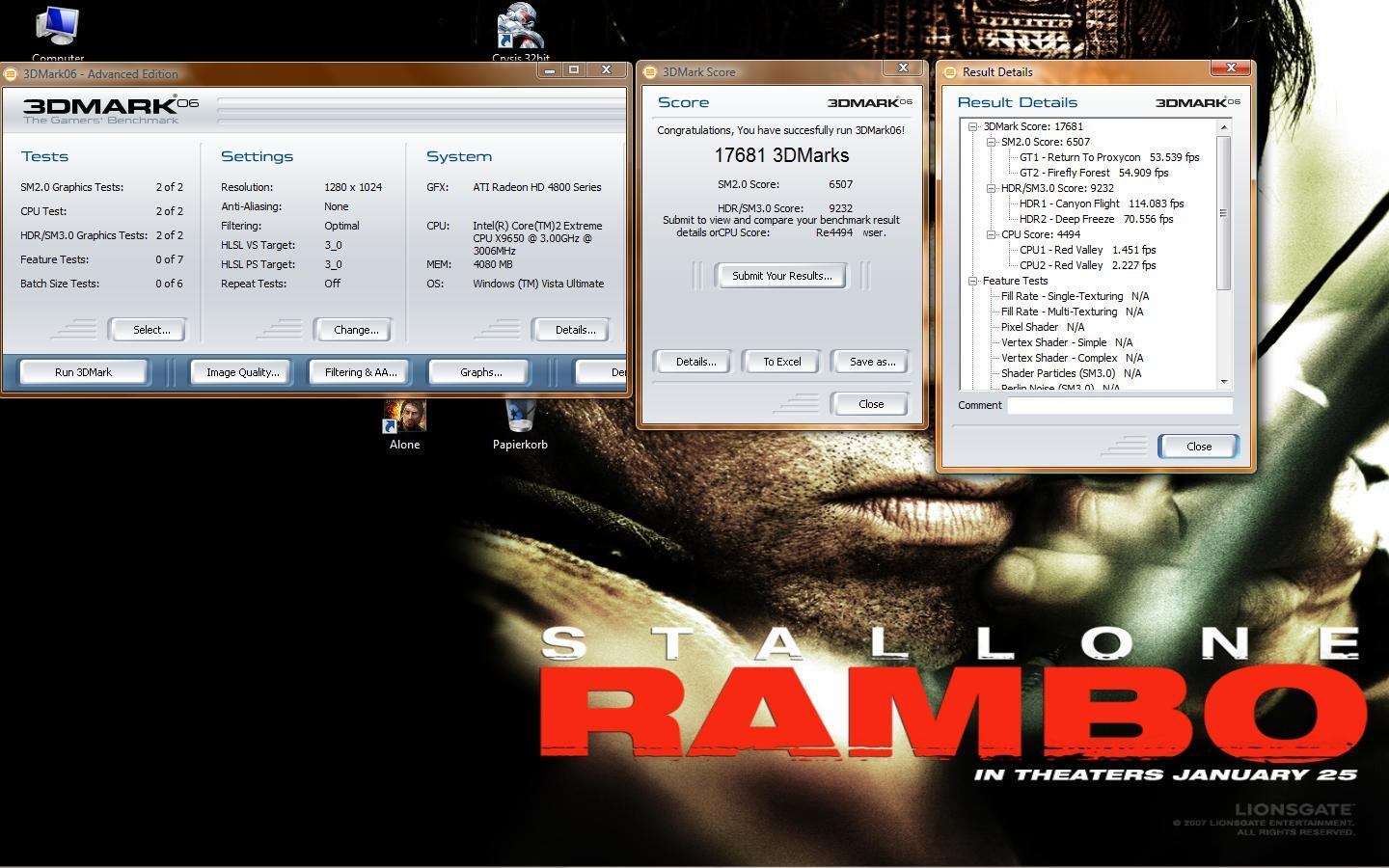Screen dimensions: 1389x868
Task: Collapse the CPU Score: 4494 node
Action: pyautogui.click(x=991, y=234)
